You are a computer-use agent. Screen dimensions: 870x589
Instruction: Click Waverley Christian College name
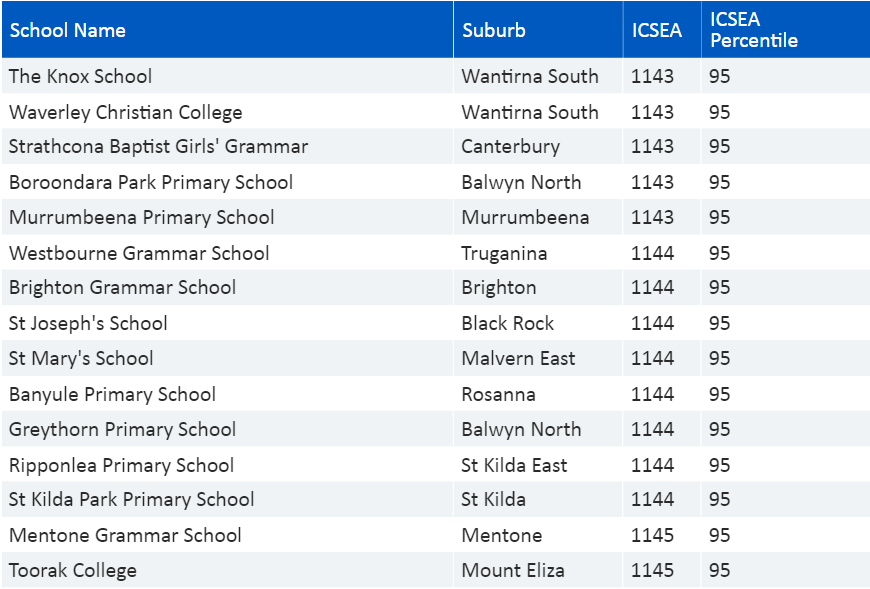click(126, 112)
